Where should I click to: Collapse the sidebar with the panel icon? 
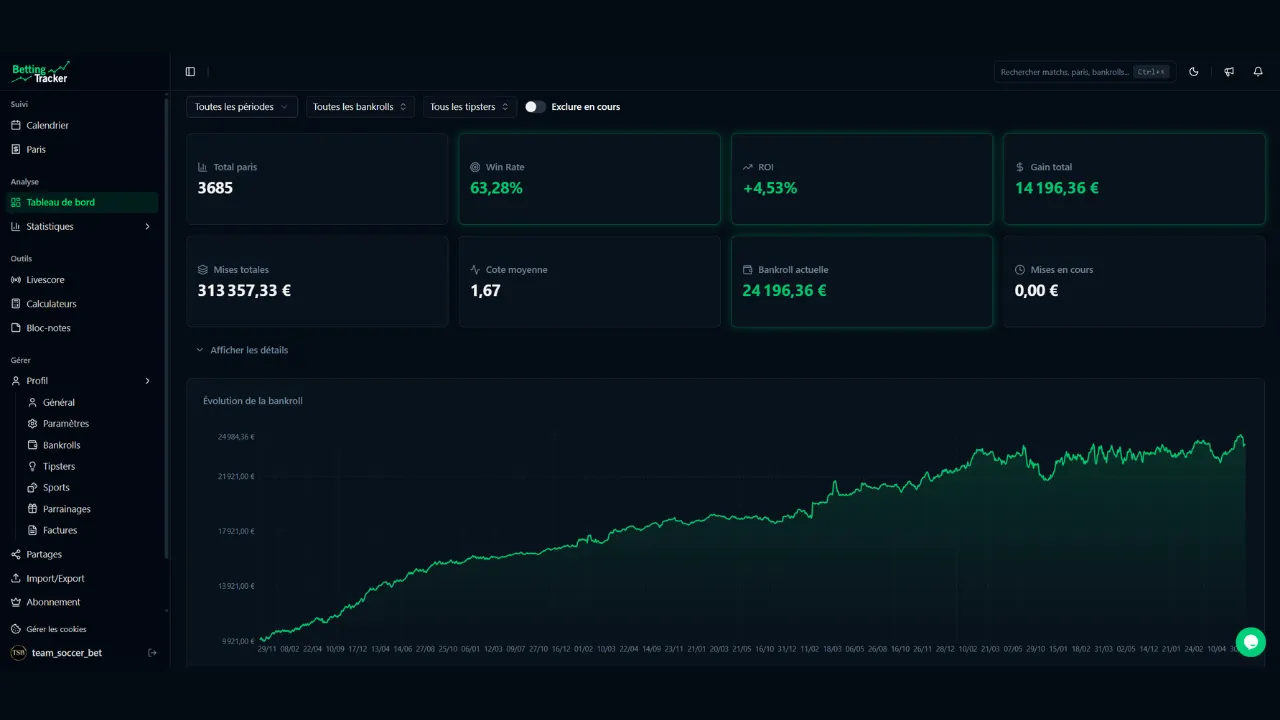[191, 72]
